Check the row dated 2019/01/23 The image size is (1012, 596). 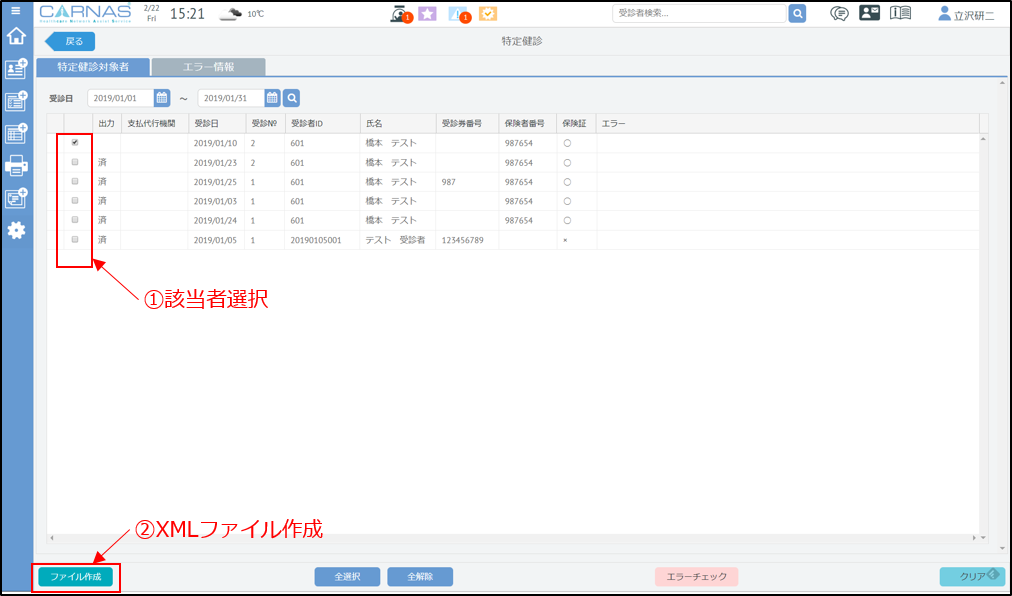pos(75,162)
